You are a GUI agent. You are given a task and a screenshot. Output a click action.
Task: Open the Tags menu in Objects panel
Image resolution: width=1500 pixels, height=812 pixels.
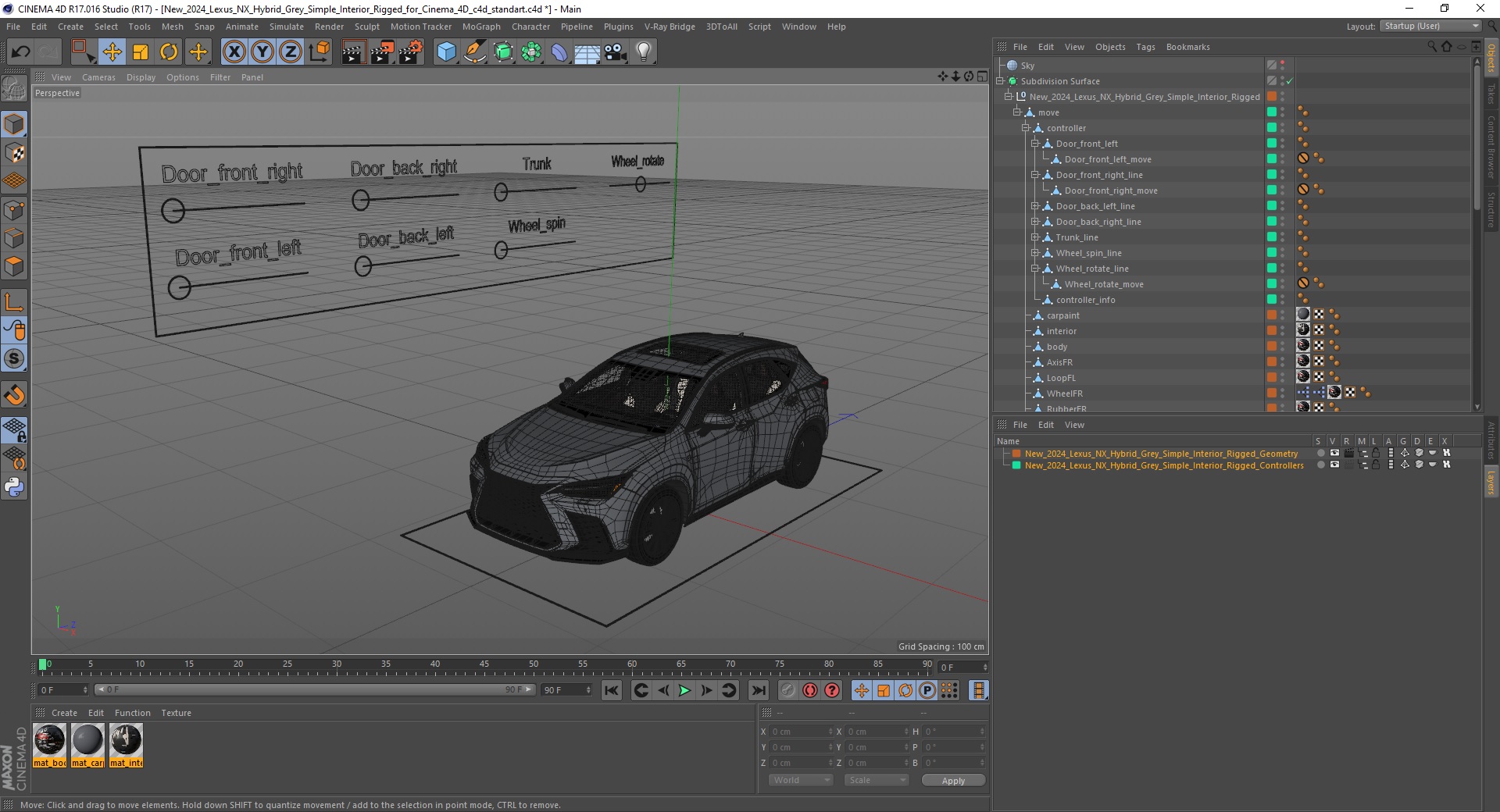click(1145, 47)
